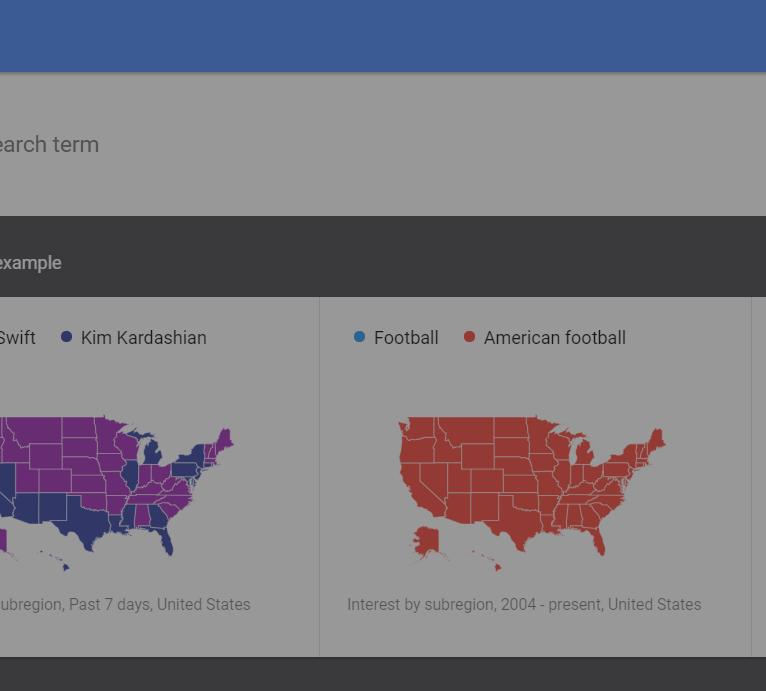Select the Kim Kardashian legend label
766x691 pixels.
pos(143,338)
